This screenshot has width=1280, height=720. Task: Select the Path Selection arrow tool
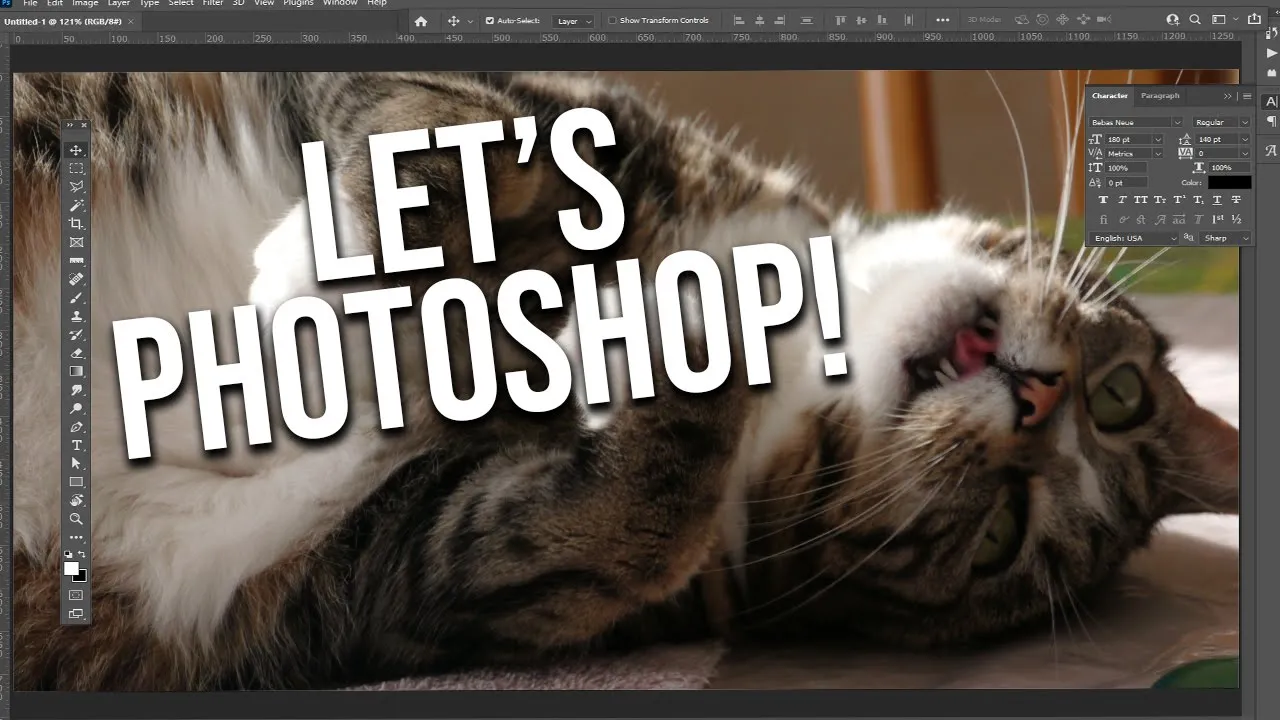click(76, 464)
